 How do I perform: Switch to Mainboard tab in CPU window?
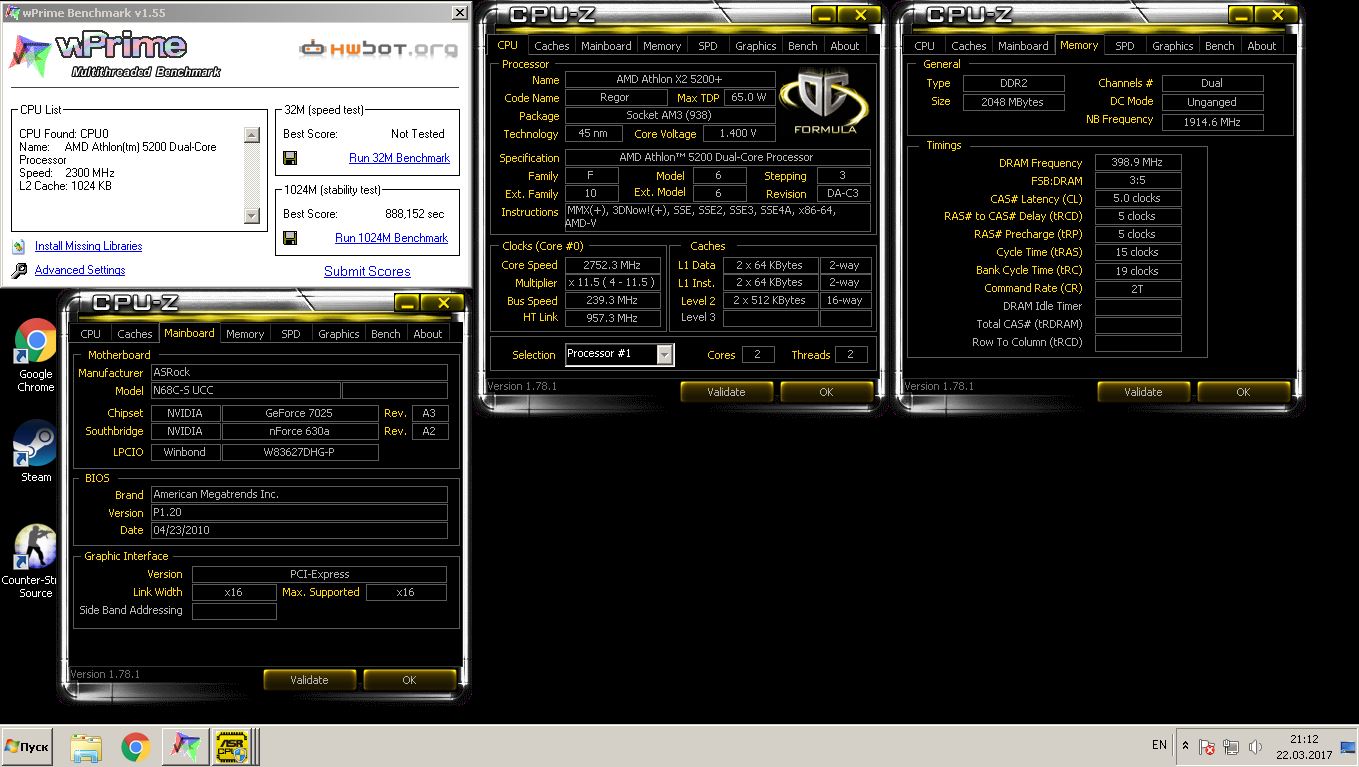(x=606, y=46)
